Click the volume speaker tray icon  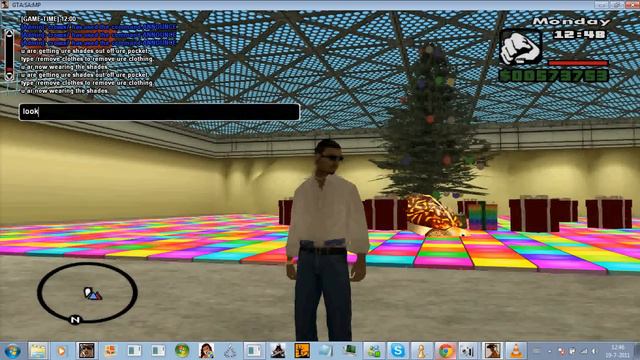[595, 351]
